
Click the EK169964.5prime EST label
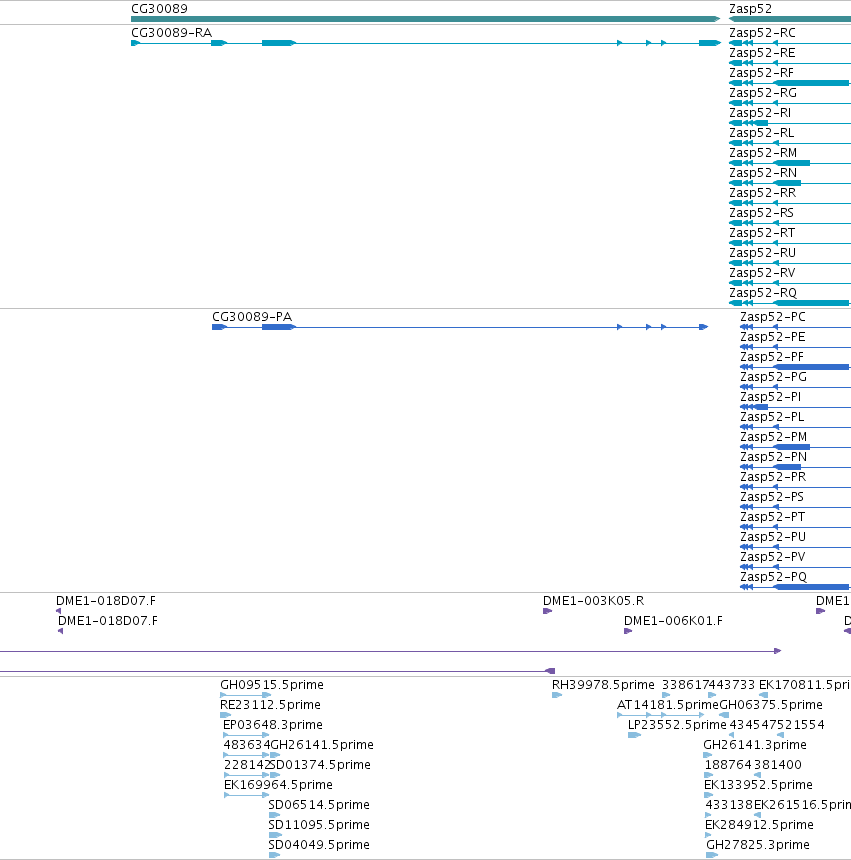(x=278, y=785)
